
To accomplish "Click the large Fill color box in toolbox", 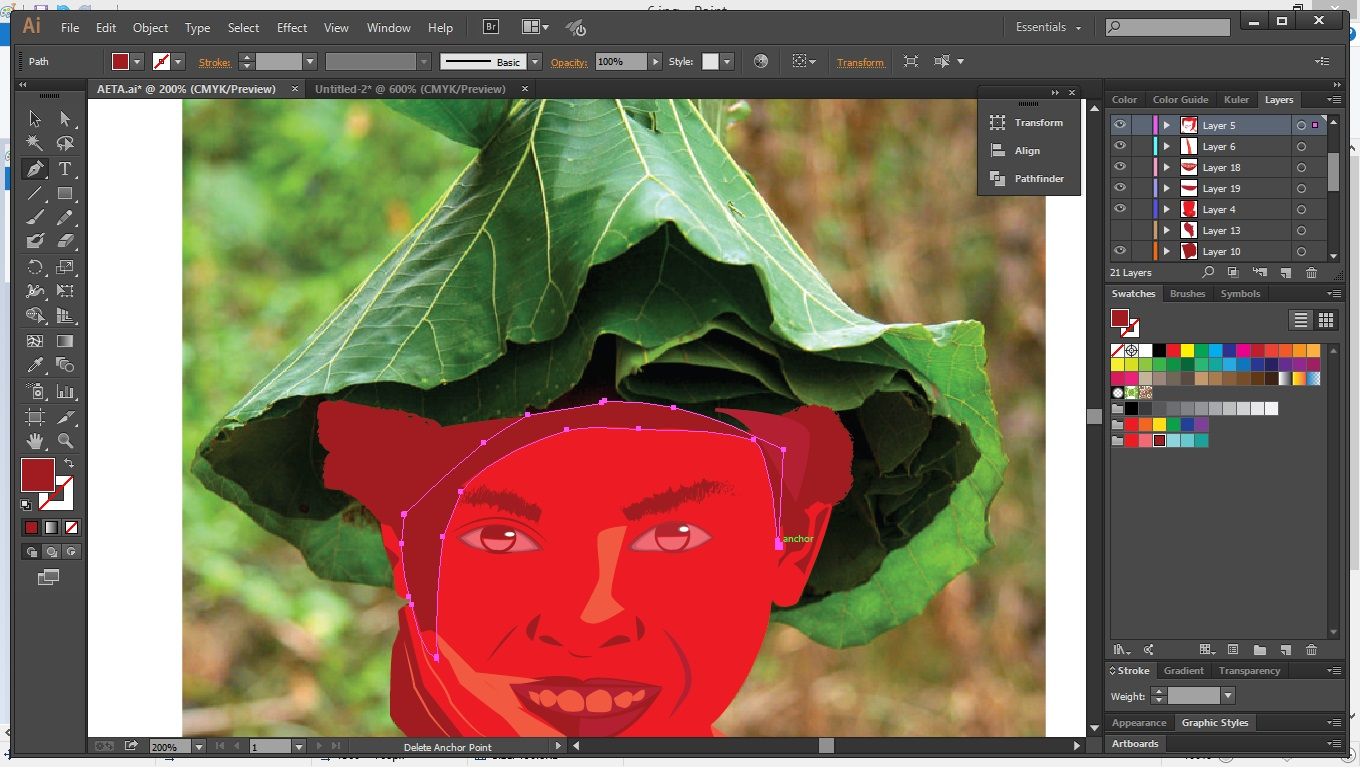I will [x=38, y=474].
